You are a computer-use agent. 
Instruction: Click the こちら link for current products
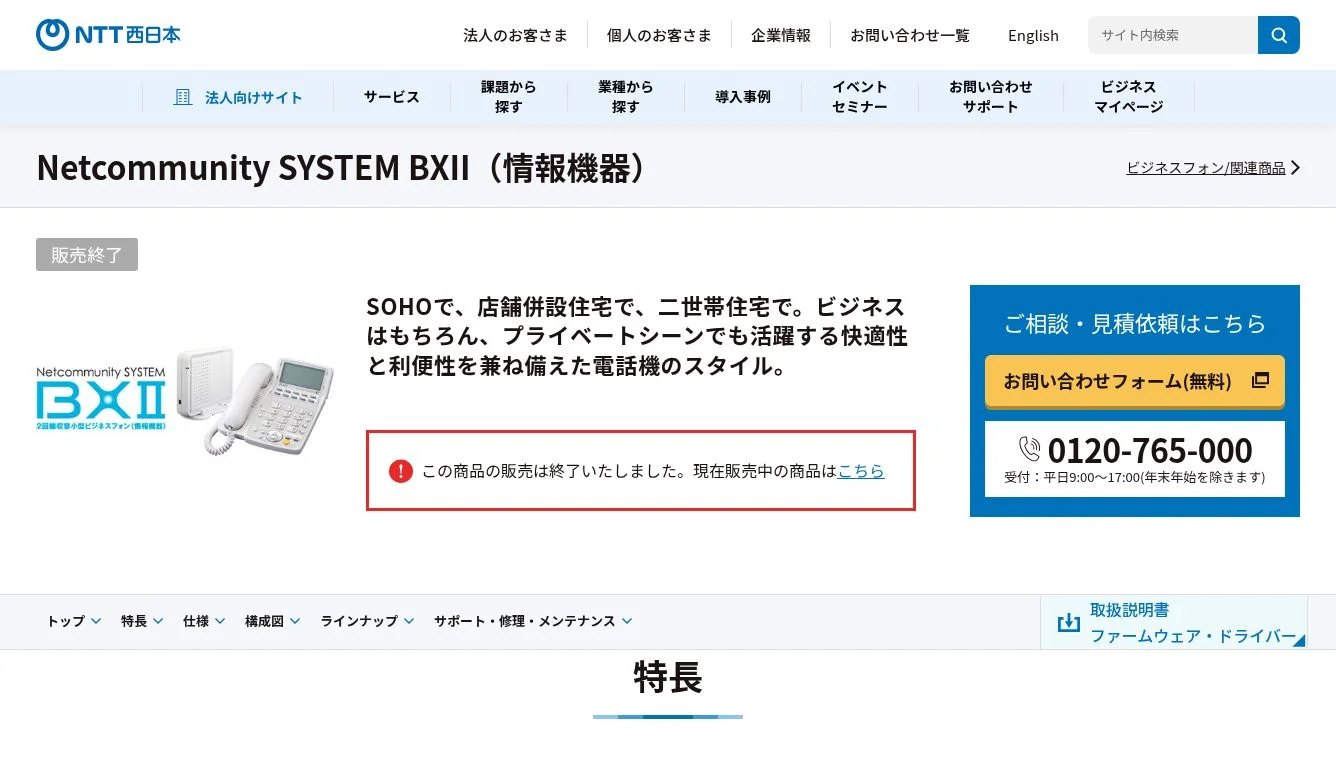coord(861,471)
